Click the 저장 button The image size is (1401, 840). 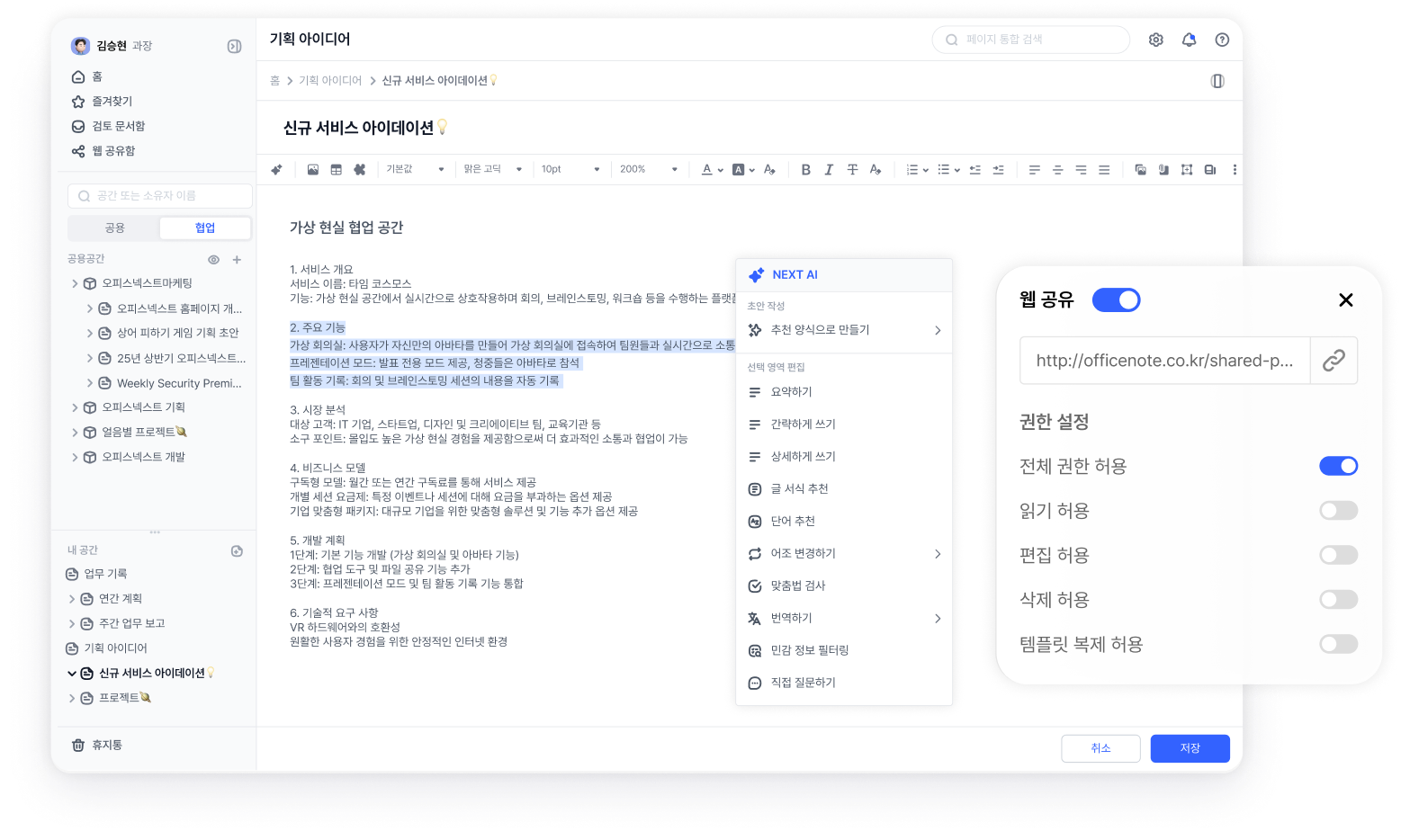click(1190, 747)
